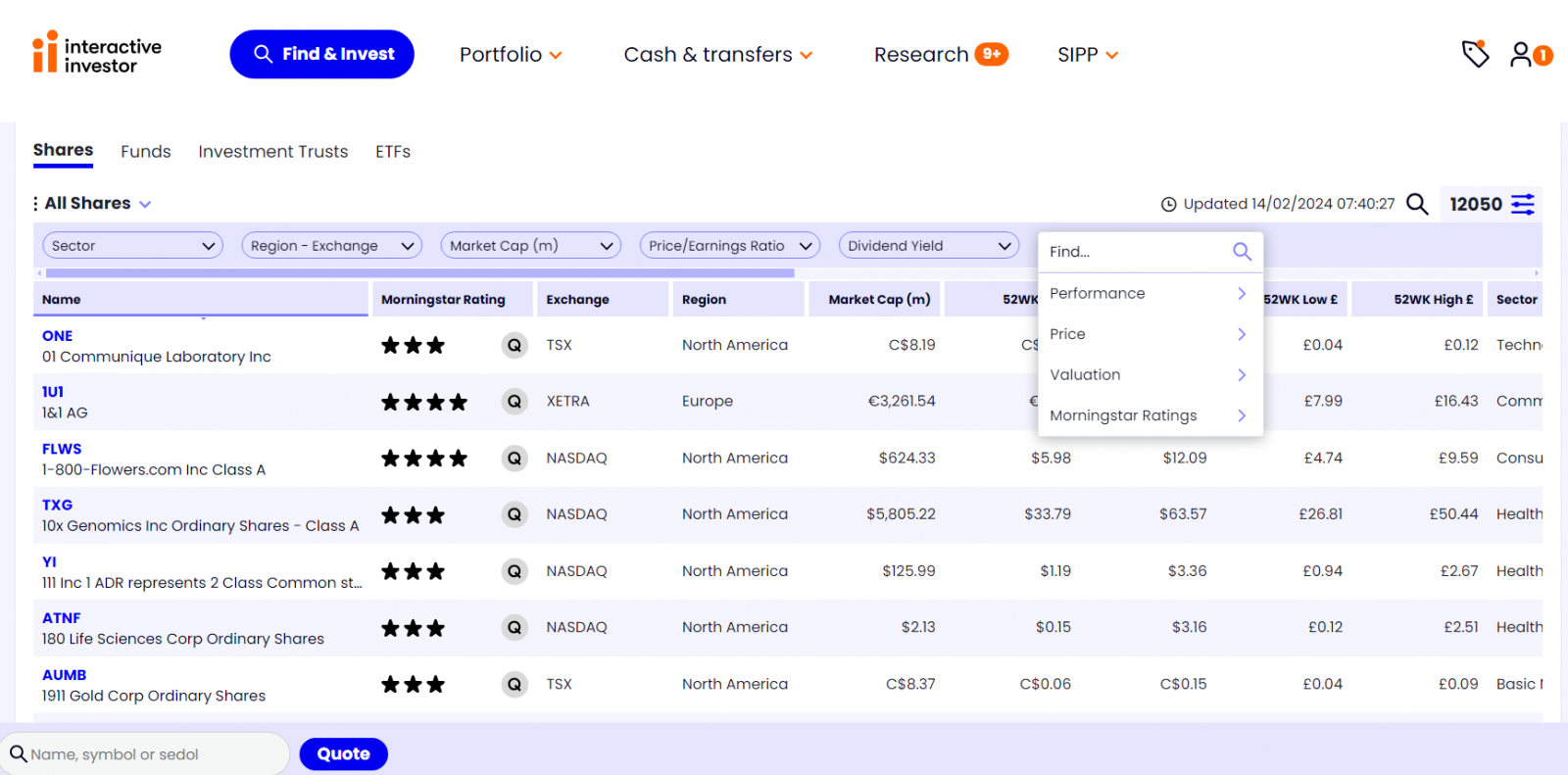The width and height of the screenshot is (1568, 775).
Task: Switch to the ETFs tab
Action: [x=393, y=152]
